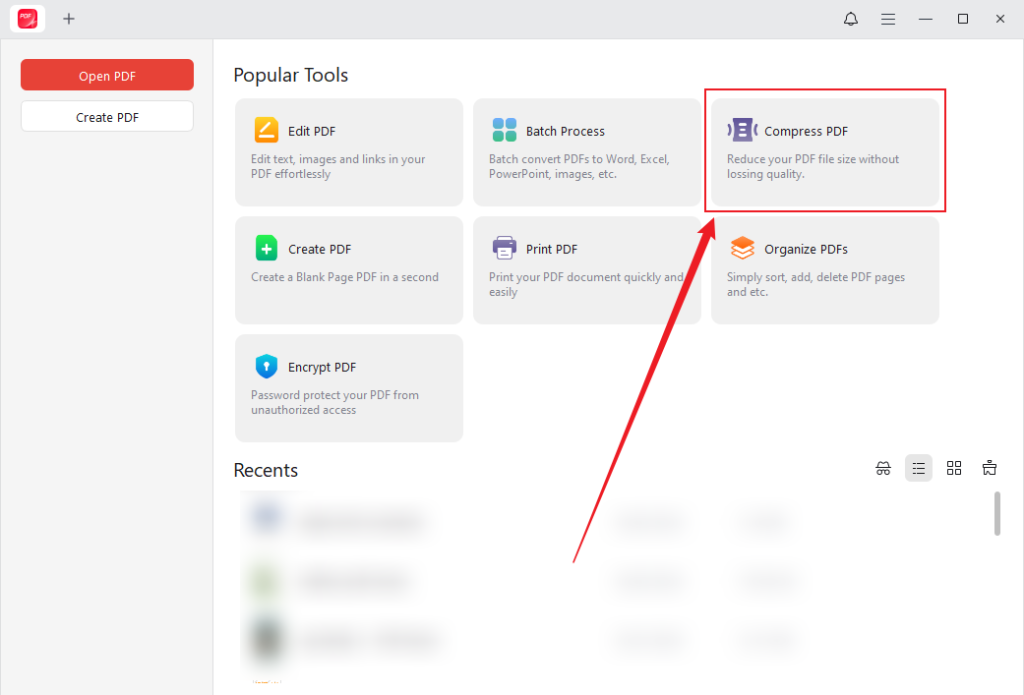This screenshot has width=1024, height=695.
Task: Clear the recent files list
Action: 989,468
